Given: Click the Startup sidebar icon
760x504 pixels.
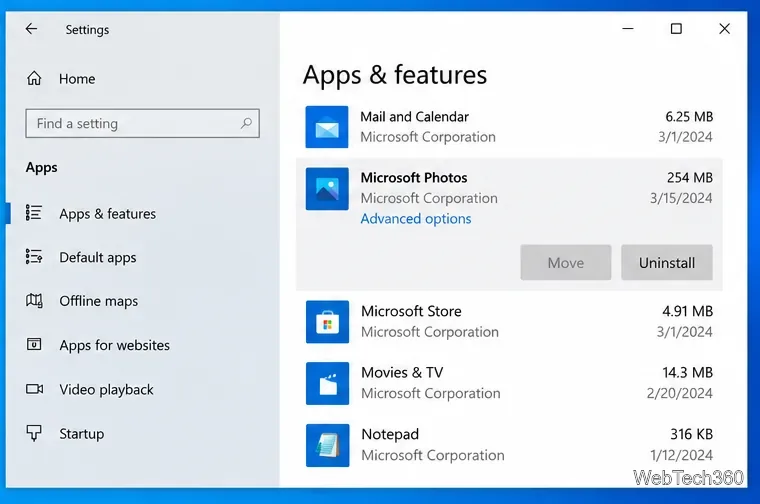Looking at the screenshot, I should 33,433.
